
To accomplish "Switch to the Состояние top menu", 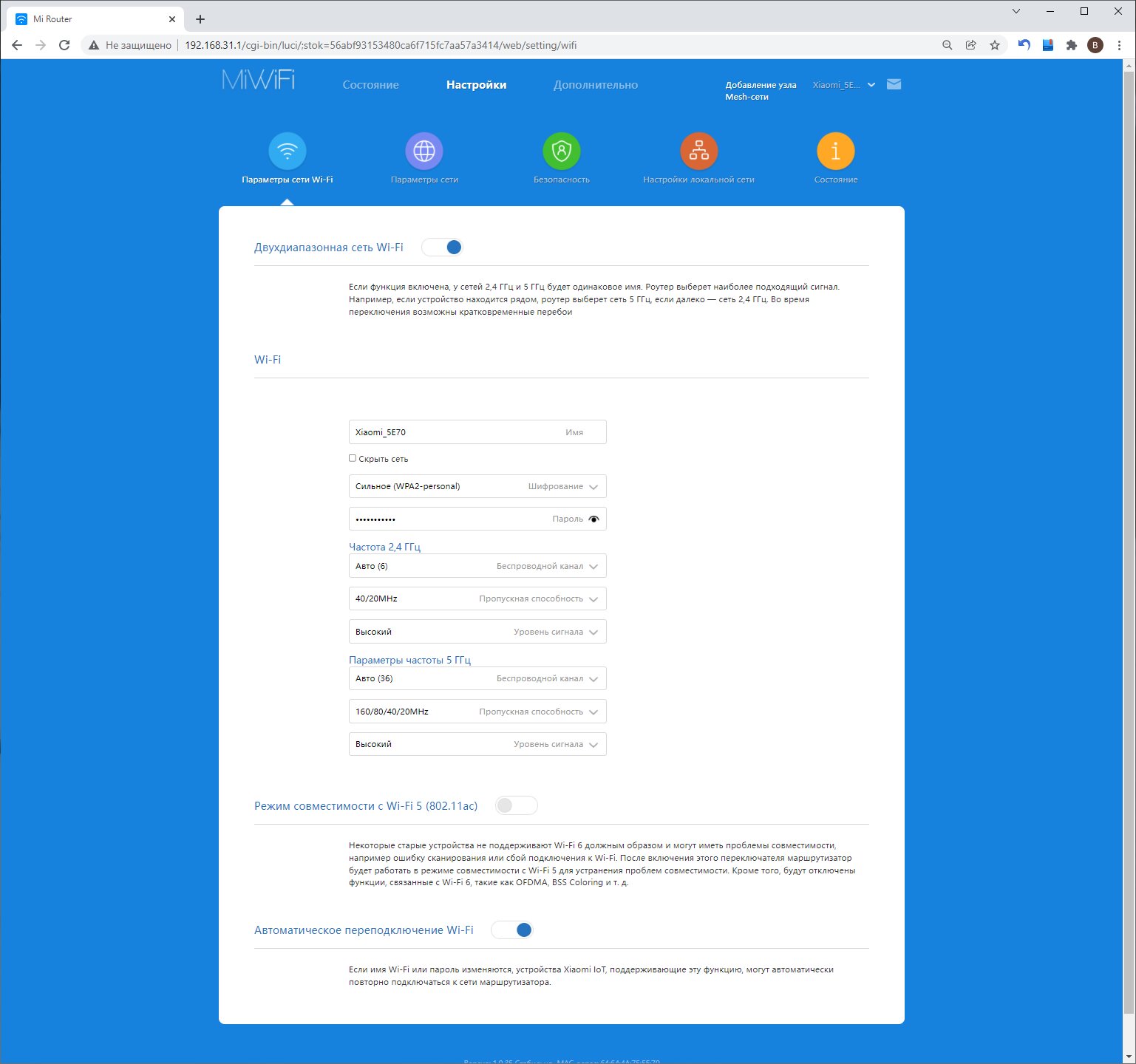I will (x=371, y=85).
